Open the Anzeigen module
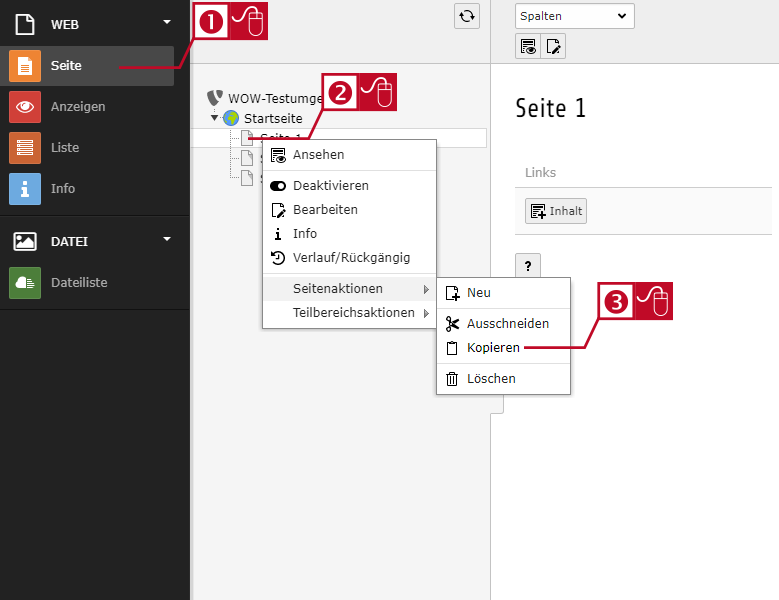The width and height of the screenshot is (779, 600). pyautogui.click(x=87, y=107)
